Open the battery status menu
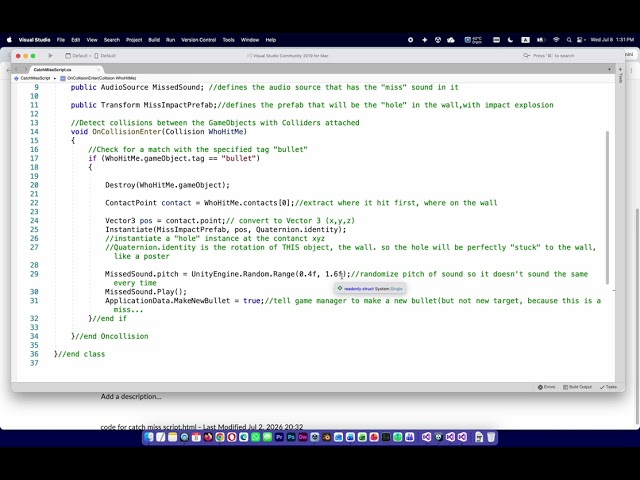 [541, 40]
